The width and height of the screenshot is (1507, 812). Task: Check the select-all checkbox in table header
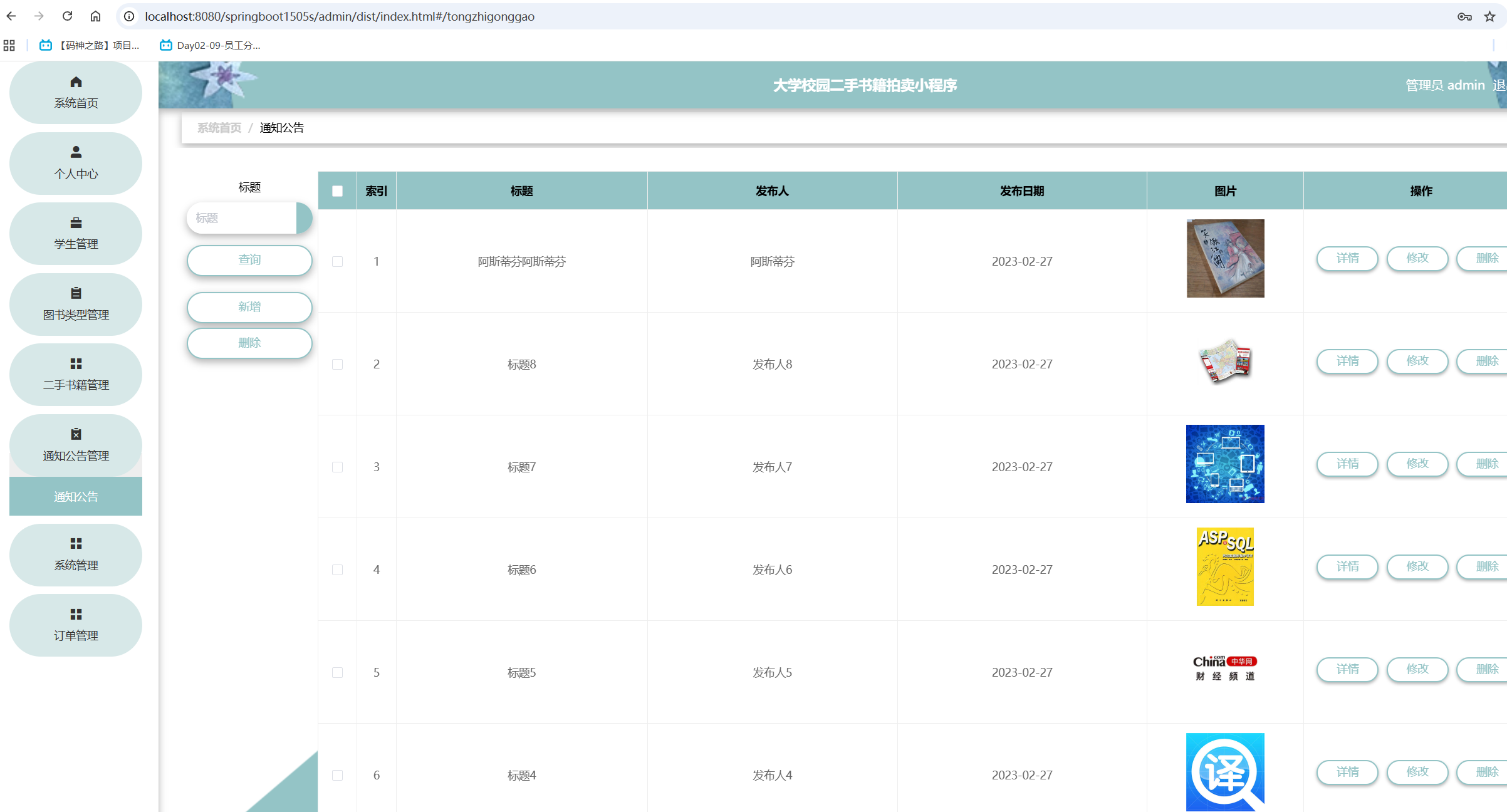pyautogui.click(x=337, y=190)
